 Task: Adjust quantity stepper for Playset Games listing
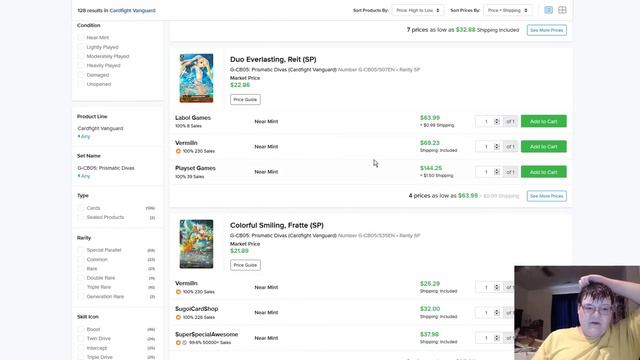click(x=497, y=172)
